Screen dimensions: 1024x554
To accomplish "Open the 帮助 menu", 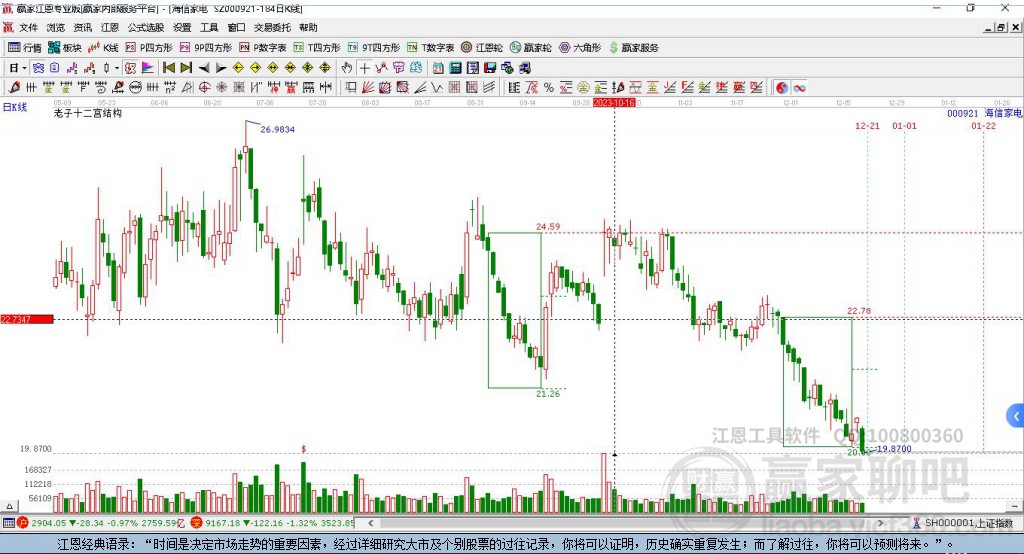I will pos(308,27).
